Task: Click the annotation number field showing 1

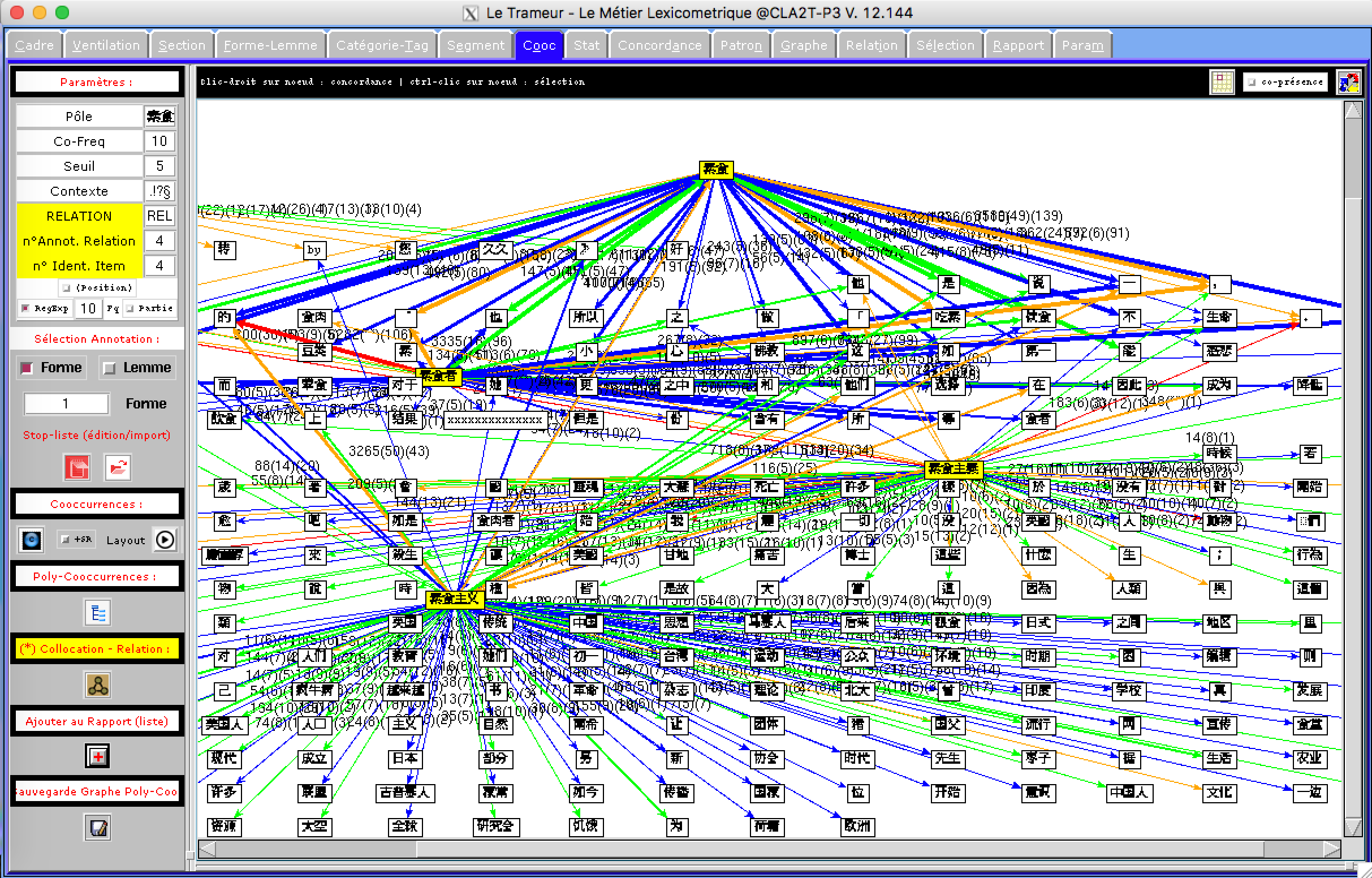Action: point(66,404)
